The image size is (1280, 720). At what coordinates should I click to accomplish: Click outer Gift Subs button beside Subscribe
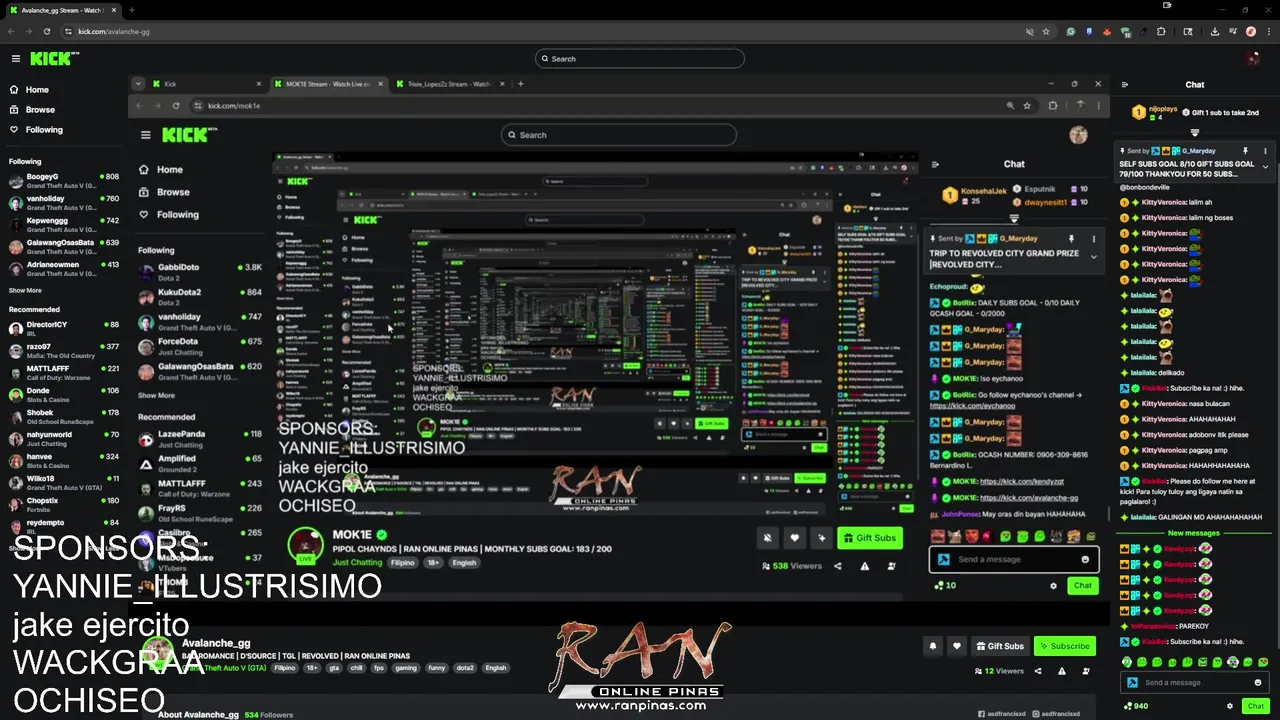pos(1000,646)
